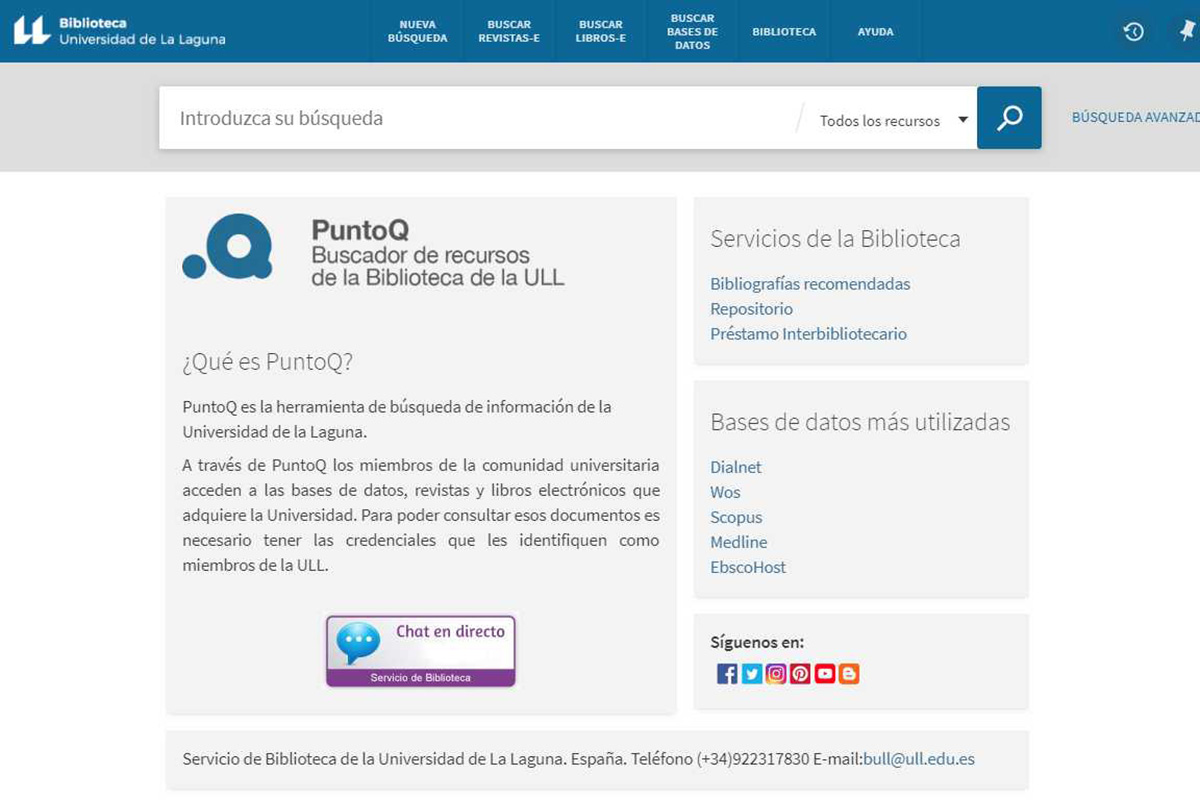The image size is (1200, 800).
Task: Click the Pinterest social icon
Action: click(800, 674)
